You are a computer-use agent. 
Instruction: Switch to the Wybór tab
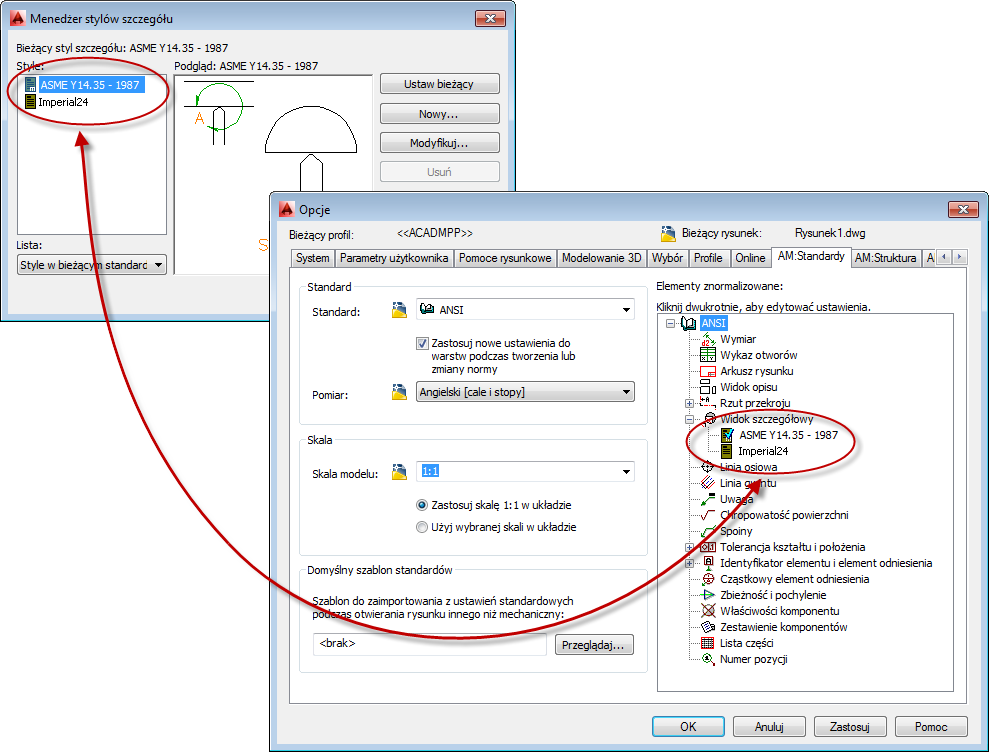tap(667, 258)
